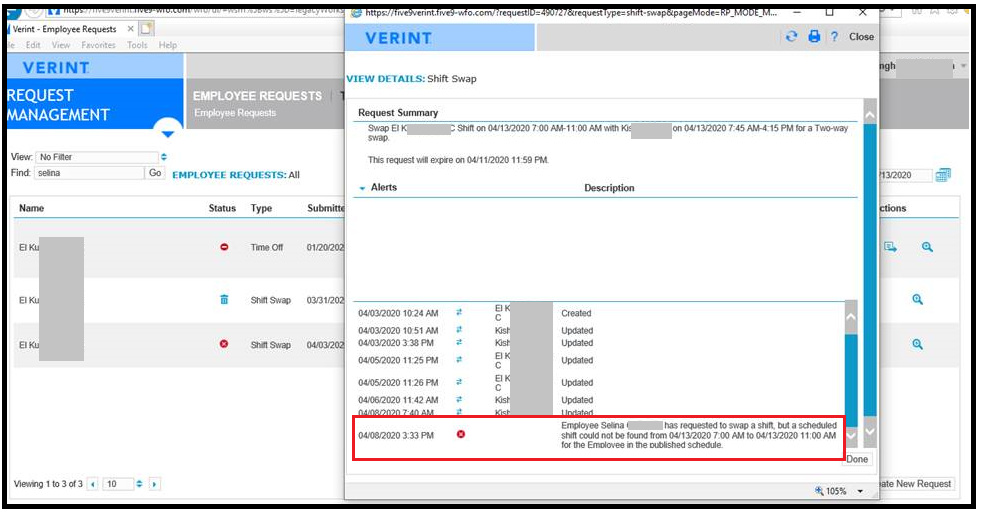Click the red error icon for 04/08/2020 3:33 PM
The height and width of the screenshot is (511, 983).
point(461,435)
